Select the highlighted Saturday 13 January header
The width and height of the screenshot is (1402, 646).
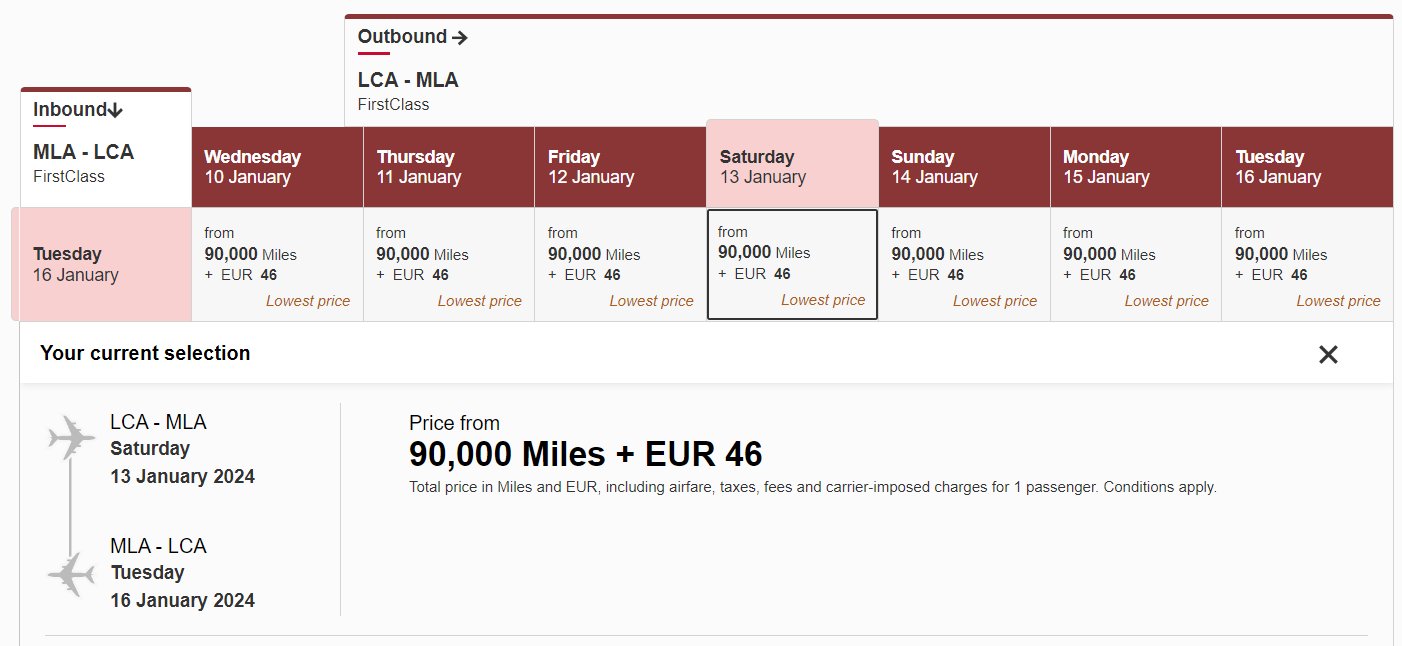click(792, 164)
